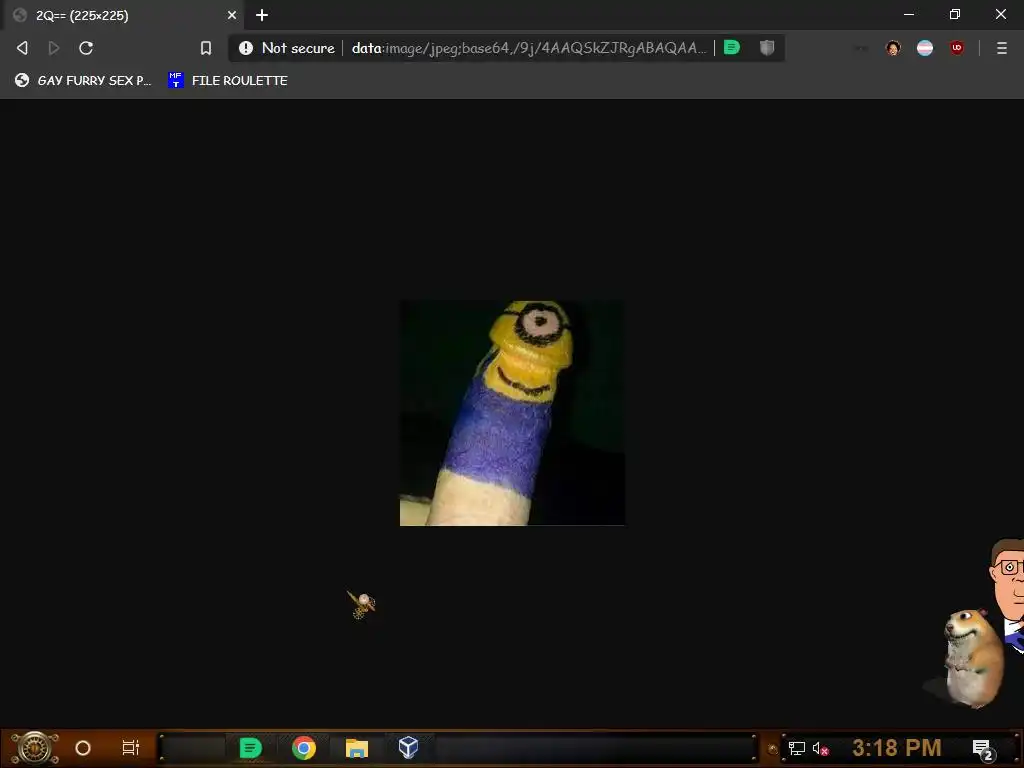Image resolution: width=1024 pixels, height=768 pixels.
Task: Open File Explorer from the taskbar
Action: [357, 748]
